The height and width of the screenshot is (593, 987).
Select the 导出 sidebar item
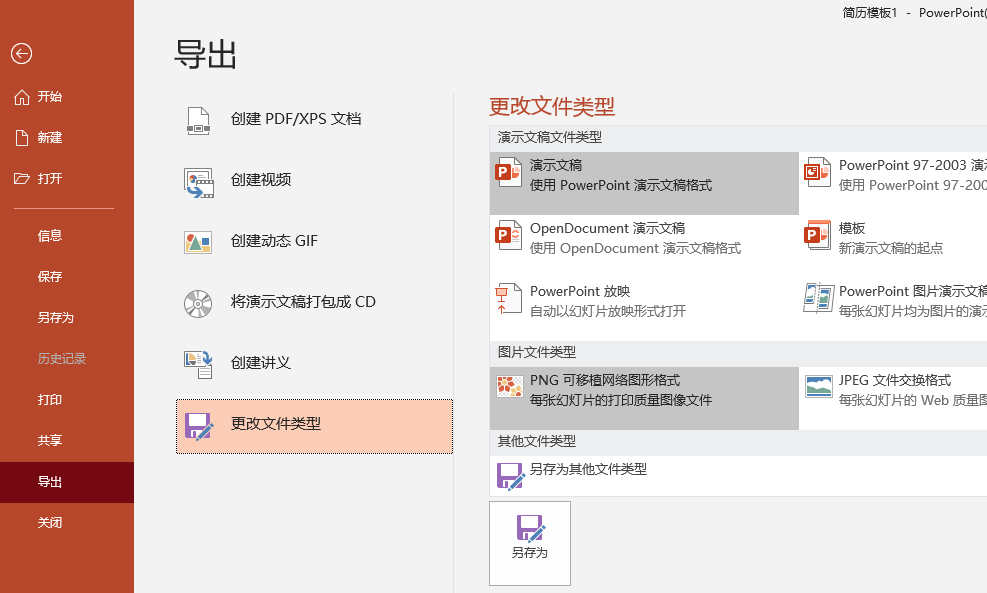(x=67, y=482)
